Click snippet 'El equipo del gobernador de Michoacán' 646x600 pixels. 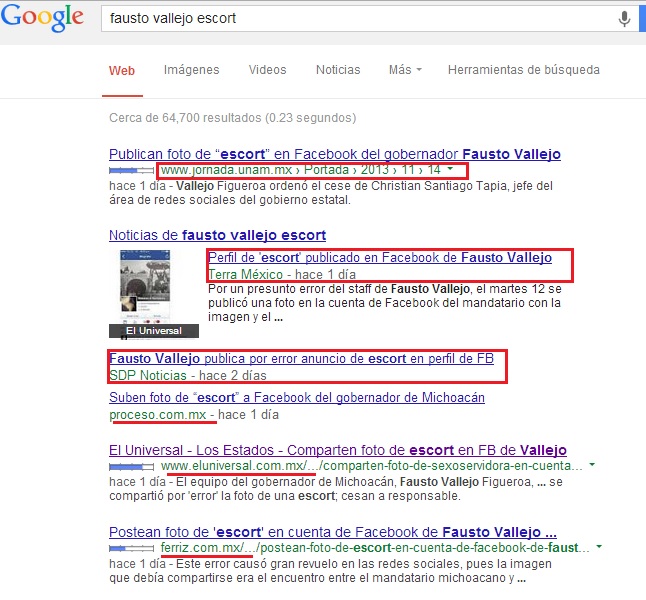coord(336,489)
